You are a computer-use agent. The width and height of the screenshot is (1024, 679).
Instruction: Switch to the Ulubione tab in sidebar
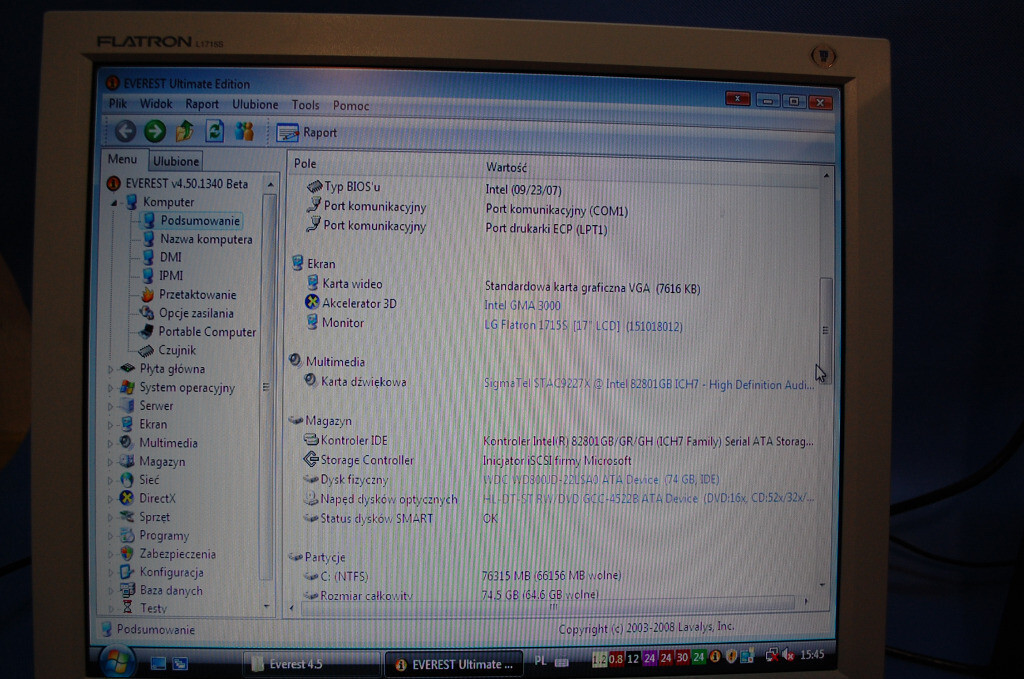(x=176, y=161)
